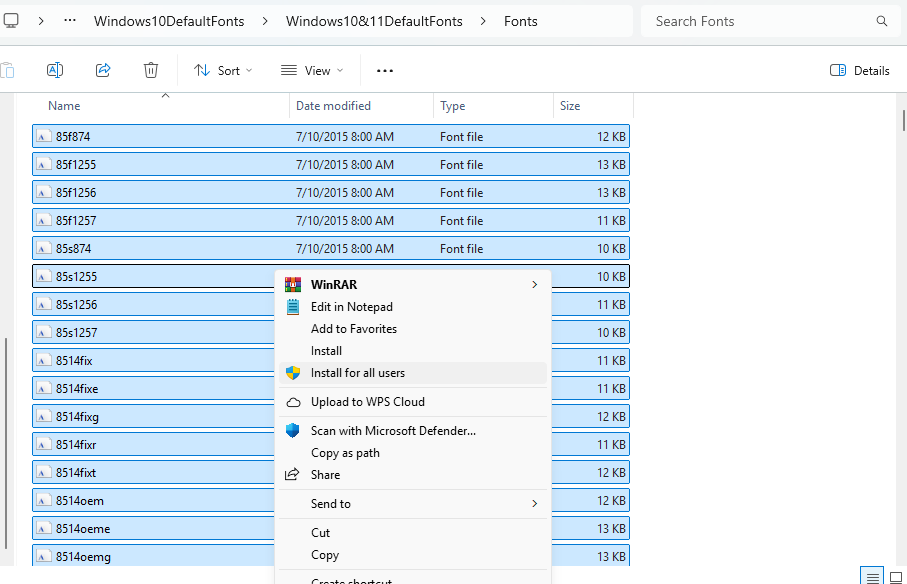Click the WinRAR books icon

293,284
